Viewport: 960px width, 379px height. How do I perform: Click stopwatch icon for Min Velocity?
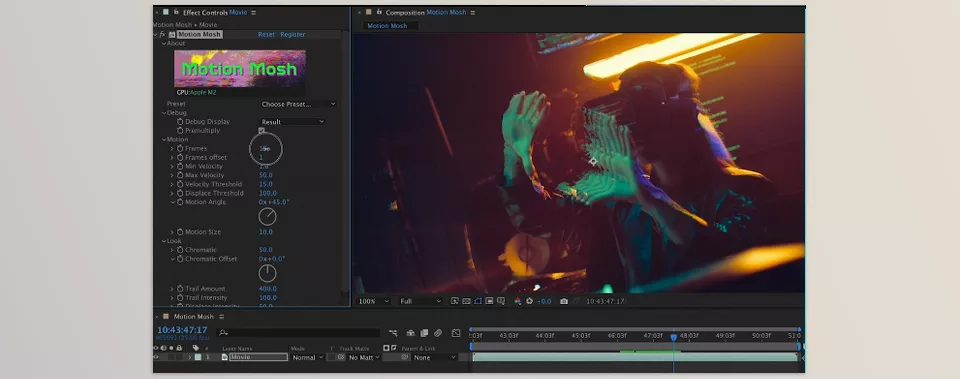point(180,167)
